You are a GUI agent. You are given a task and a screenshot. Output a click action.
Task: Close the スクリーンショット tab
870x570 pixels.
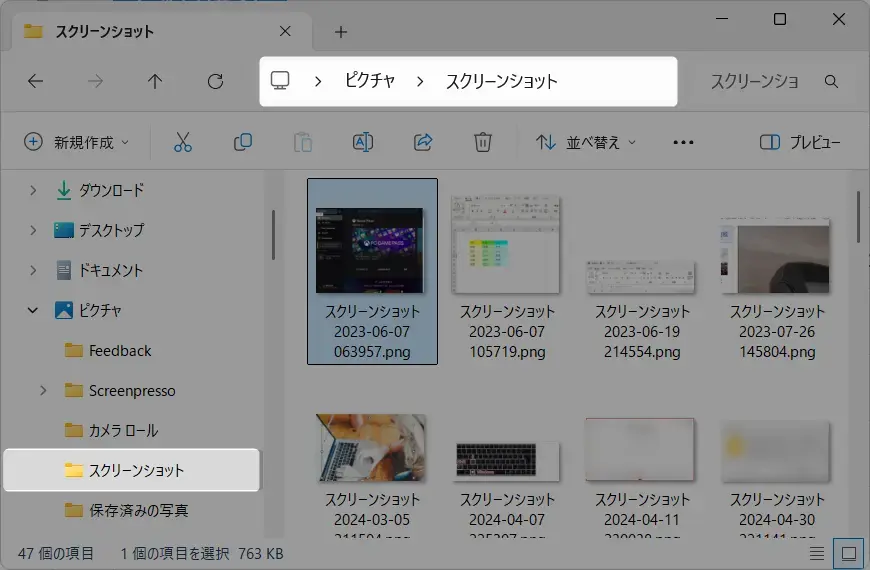[285, 32]
